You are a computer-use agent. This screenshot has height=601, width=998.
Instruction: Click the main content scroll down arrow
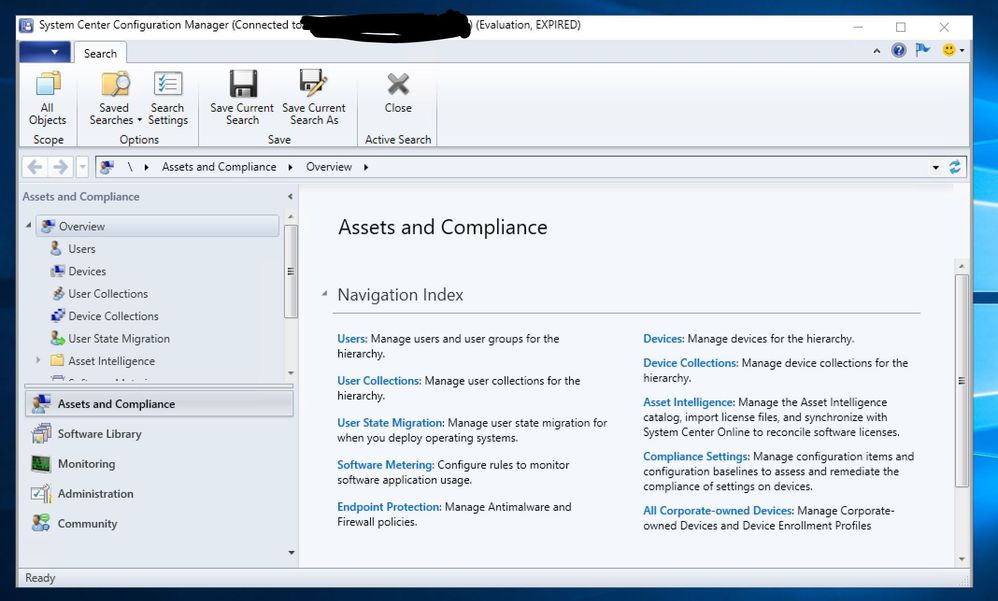pos(962,559)
